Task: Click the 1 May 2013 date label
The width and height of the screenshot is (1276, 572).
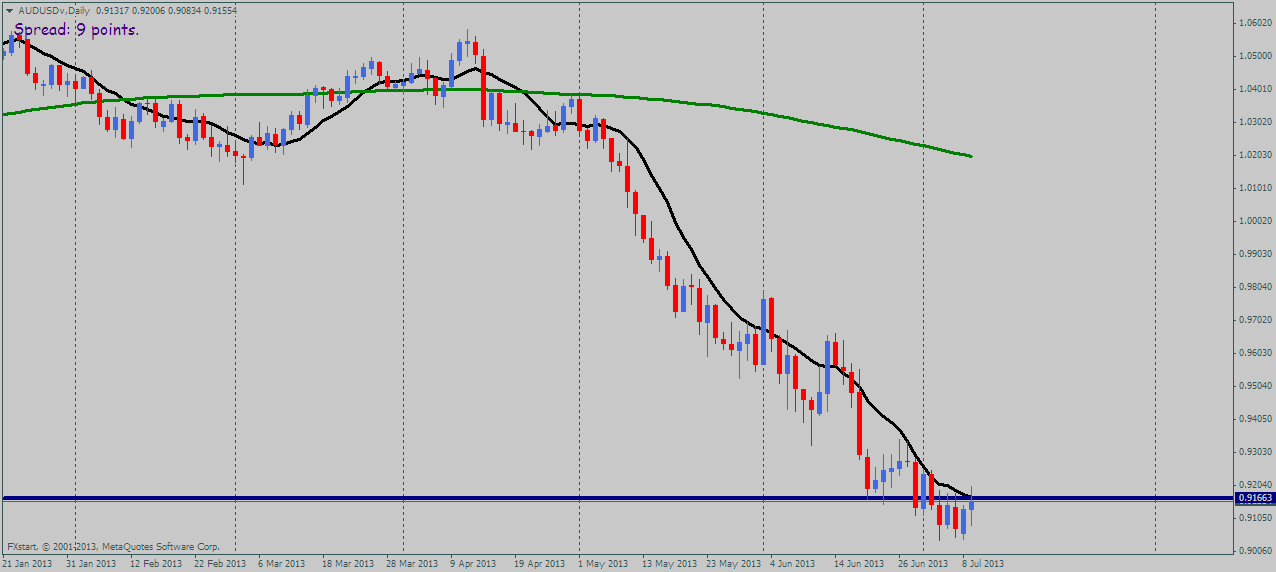Action: pyautogui.click(x=604, y=564)
